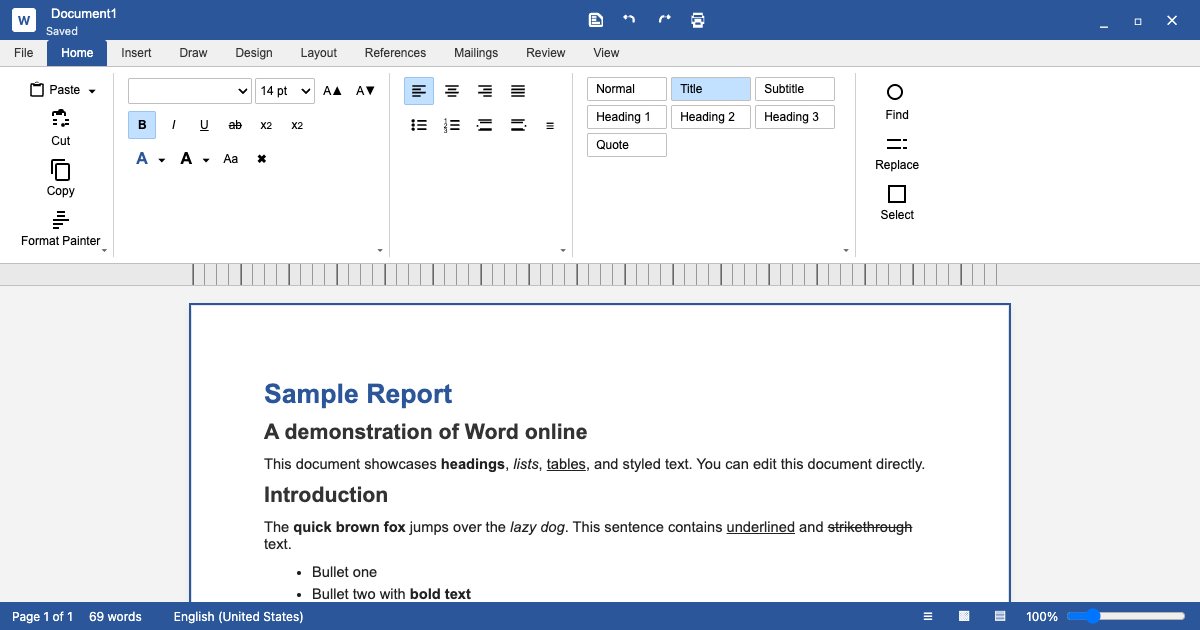Expand the Styles group launcher arrow

(846, 250)
